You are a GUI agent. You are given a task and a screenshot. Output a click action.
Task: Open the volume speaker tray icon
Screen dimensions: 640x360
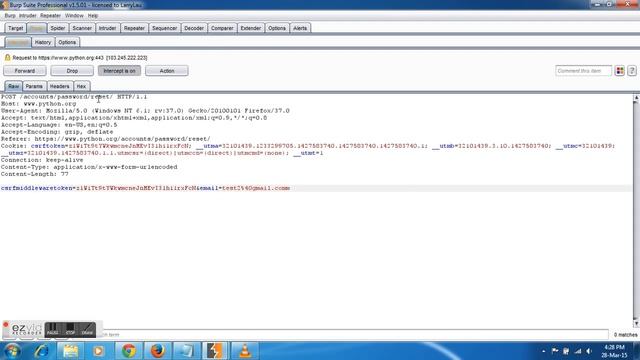589,351
